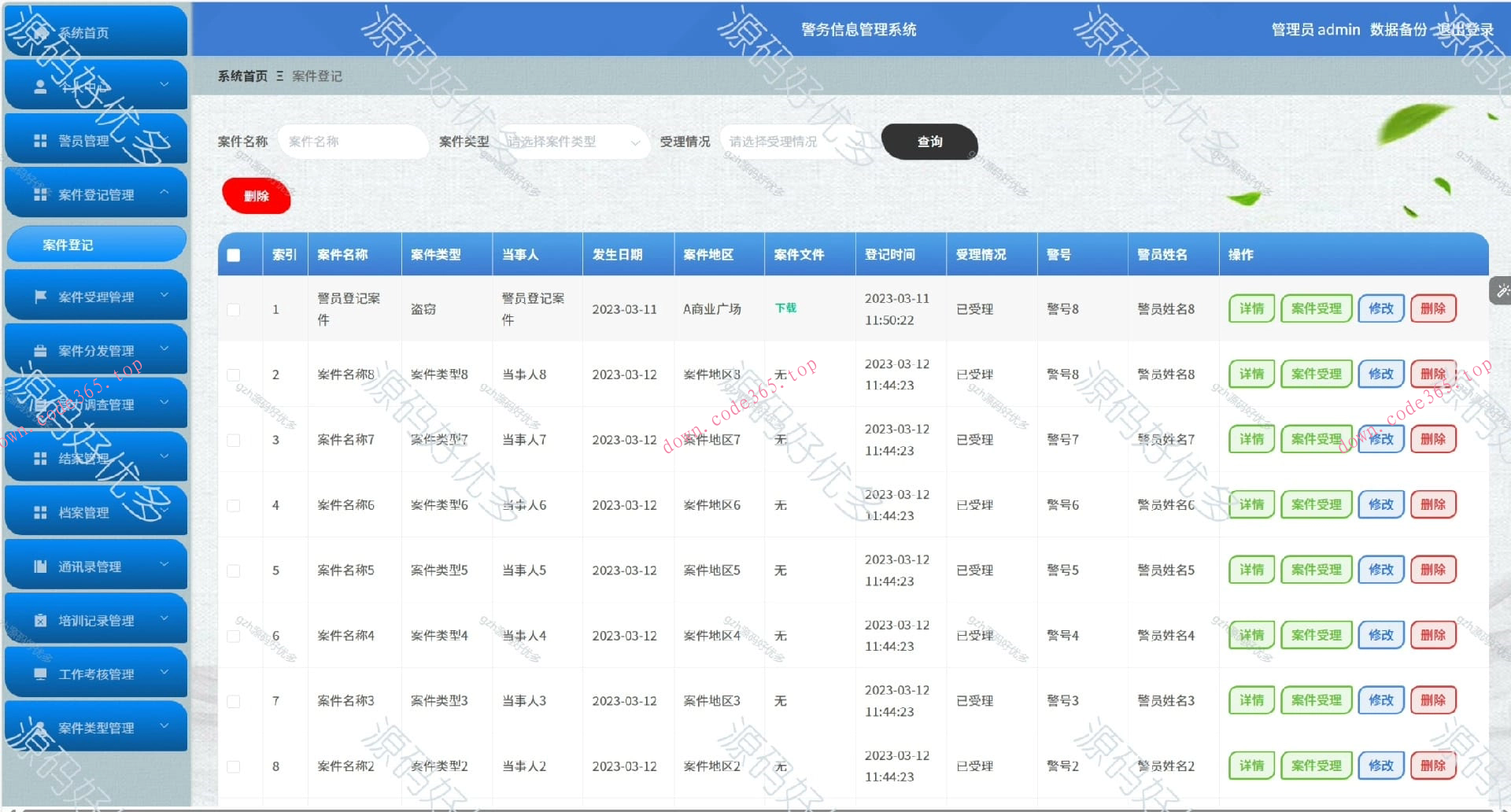The height and width of the screenshot is (812, 1511).
Task: Select the checkbox next to 案件名称8
Action: coord(232,375)
